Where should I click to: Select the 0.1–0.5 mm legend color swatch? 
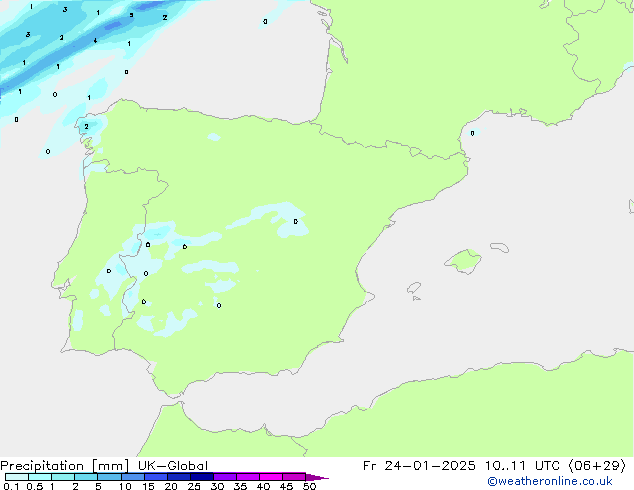(x=17, y=477)
